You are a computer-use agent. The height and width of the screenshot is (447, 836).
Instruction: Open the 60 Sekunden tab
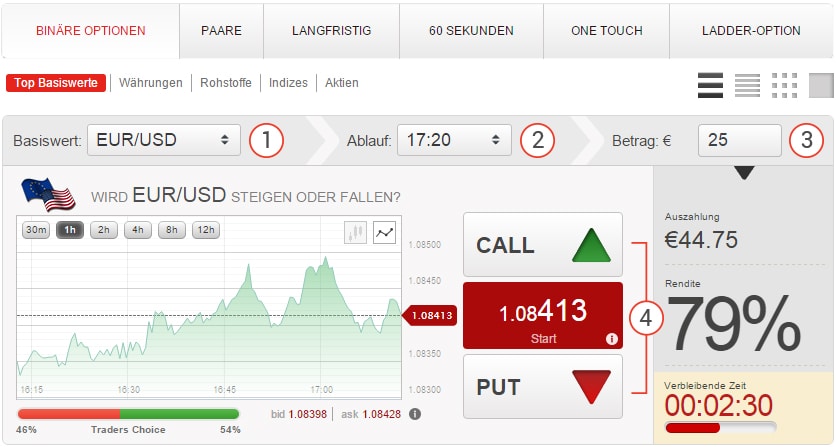471,31
